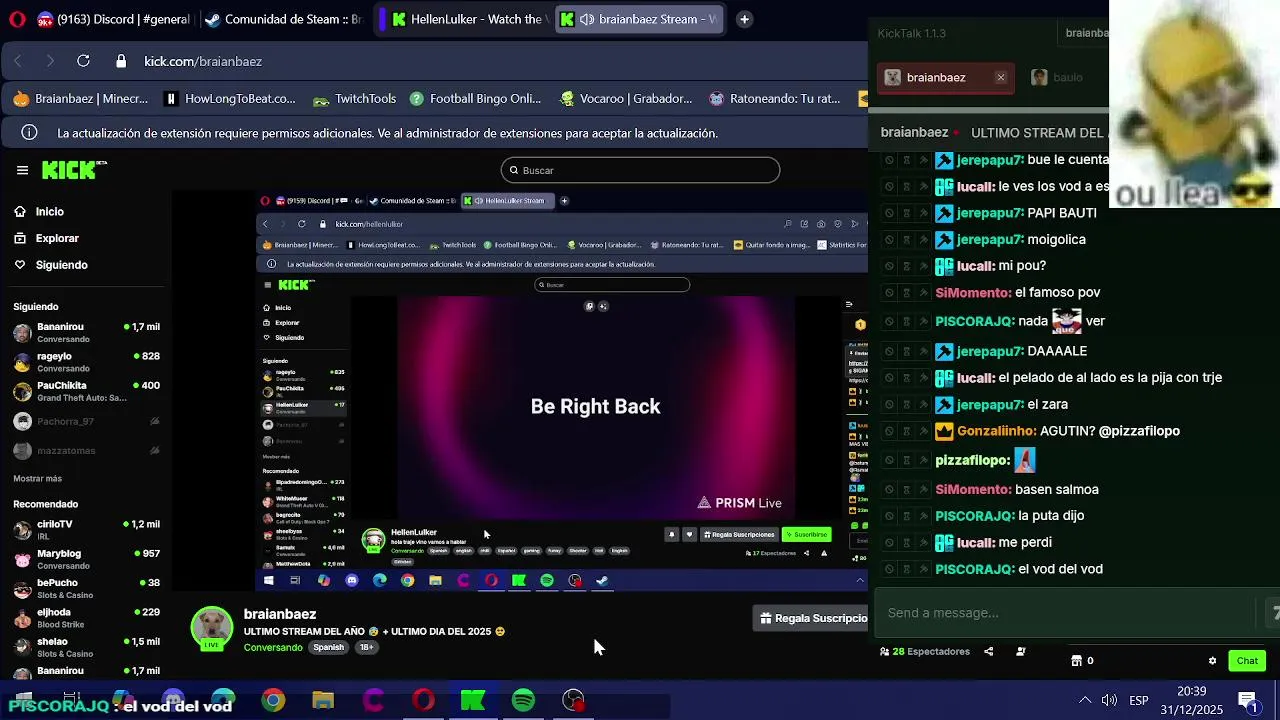View site information lock icon
The image size is (1280, 720).
(x=121, y=61)
